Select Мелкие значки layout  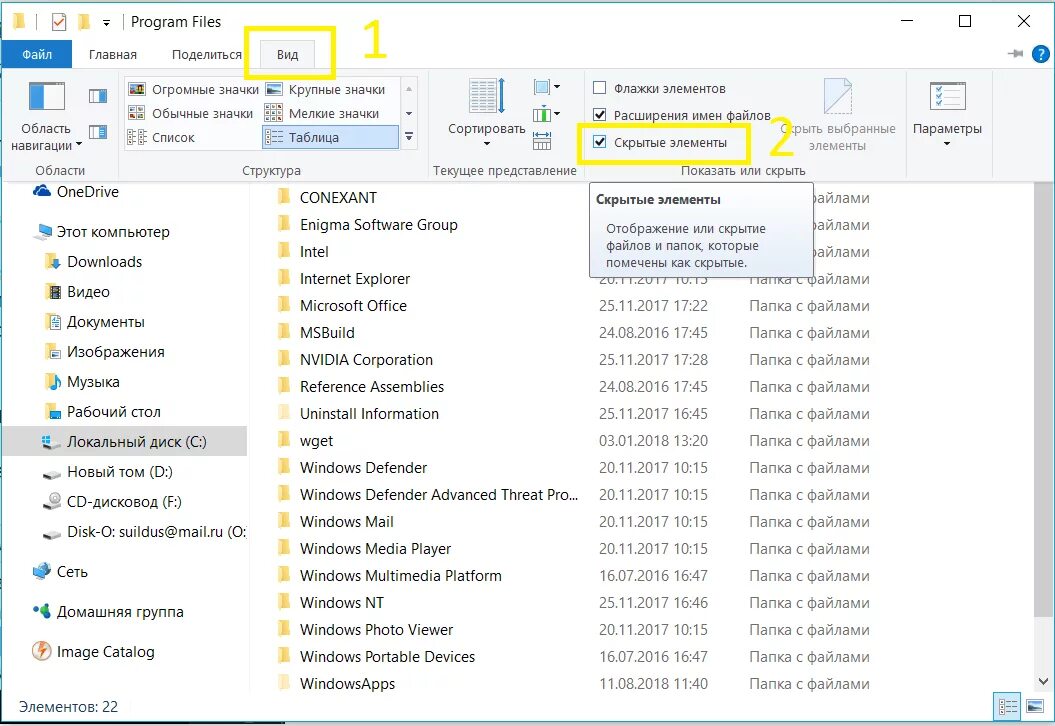[322, 113]
